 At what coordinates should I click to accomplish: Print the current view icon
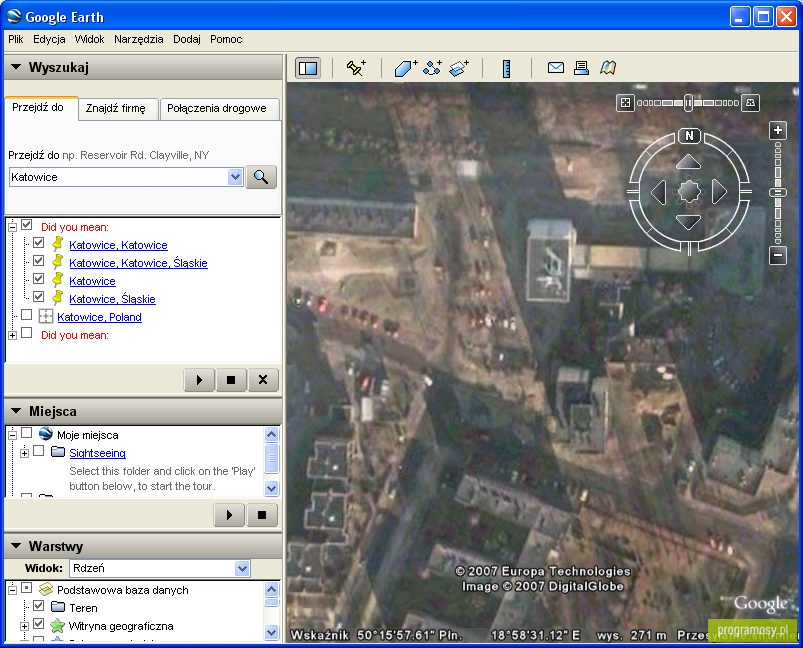pyautogui.click(x=581, y=68)
